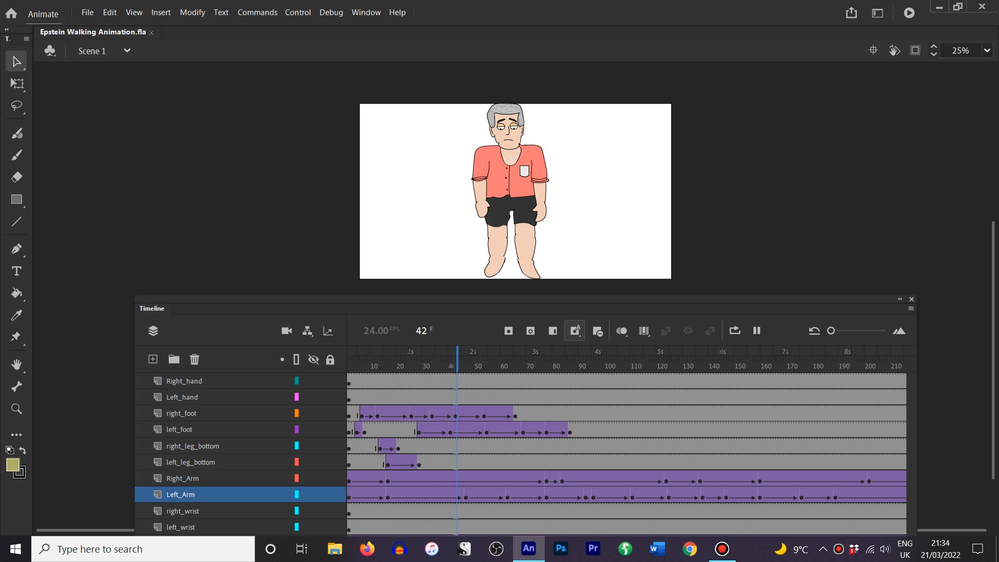999x562 pixels.
Task: Insert blank keyframe button
Action: click(530, 331)
